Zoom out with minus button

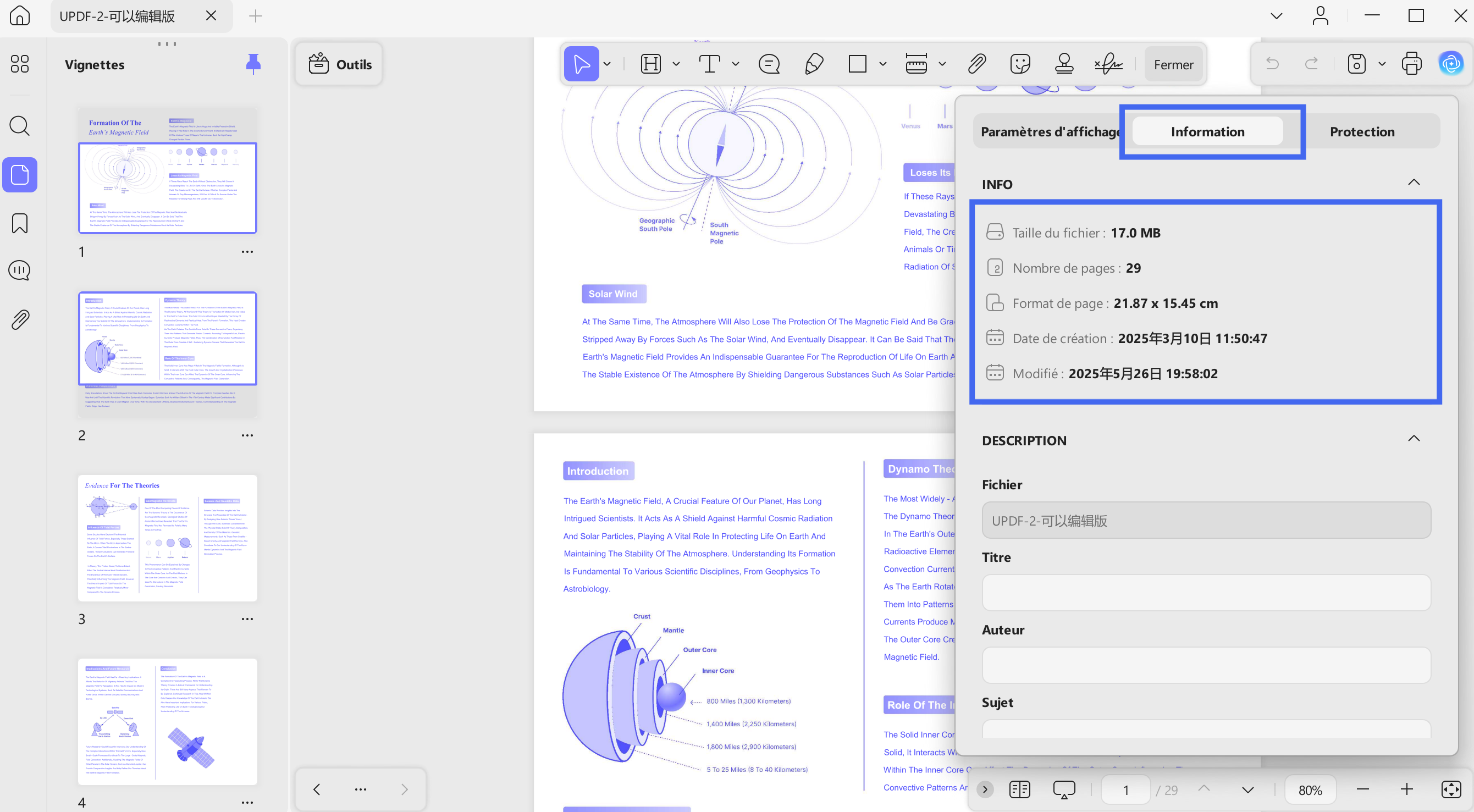tap(1362, 789)
